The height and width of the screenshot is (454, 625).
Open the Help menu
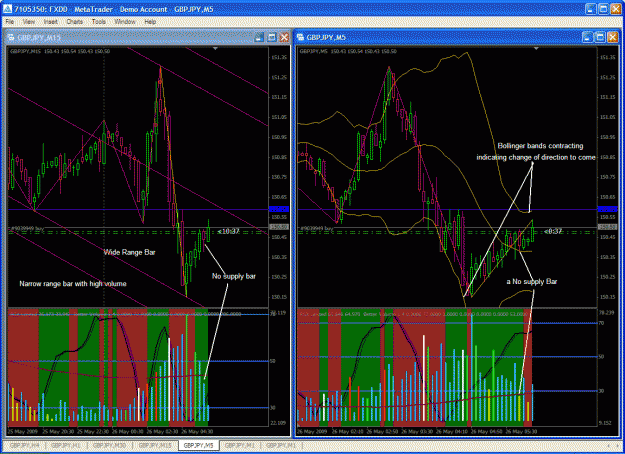point(150,22)
